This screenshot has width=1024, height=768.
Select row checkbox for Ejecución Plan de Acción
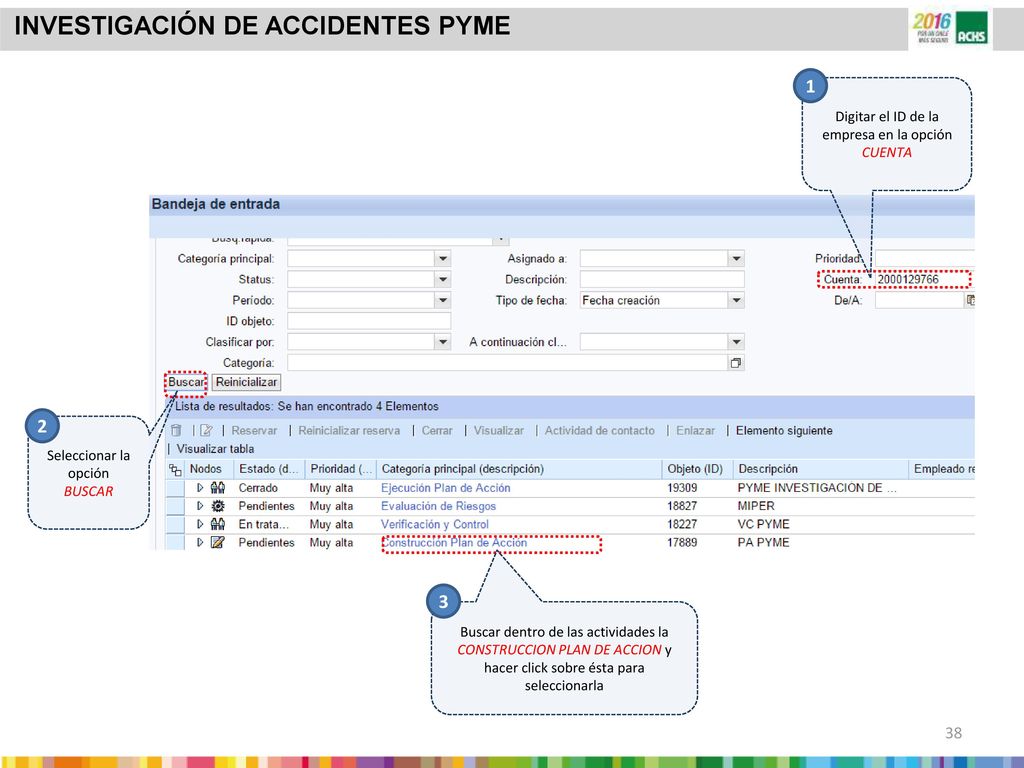(175, 488)
